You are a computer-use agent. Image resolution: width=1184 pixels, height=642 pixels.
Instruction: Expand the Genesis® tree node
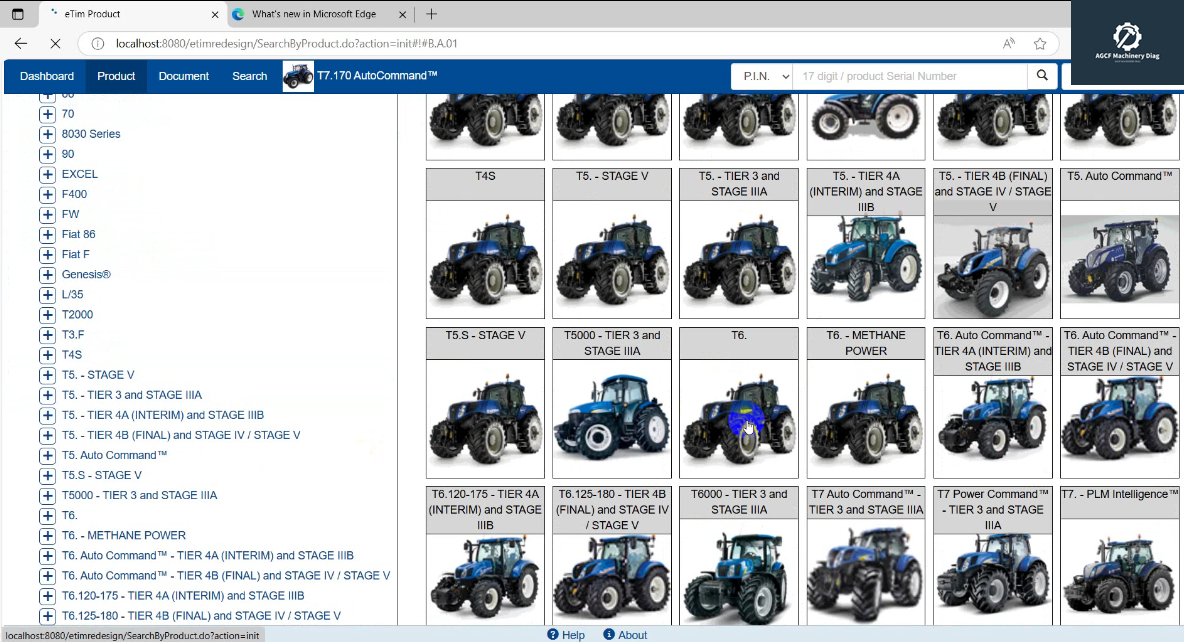coord(47,274)
